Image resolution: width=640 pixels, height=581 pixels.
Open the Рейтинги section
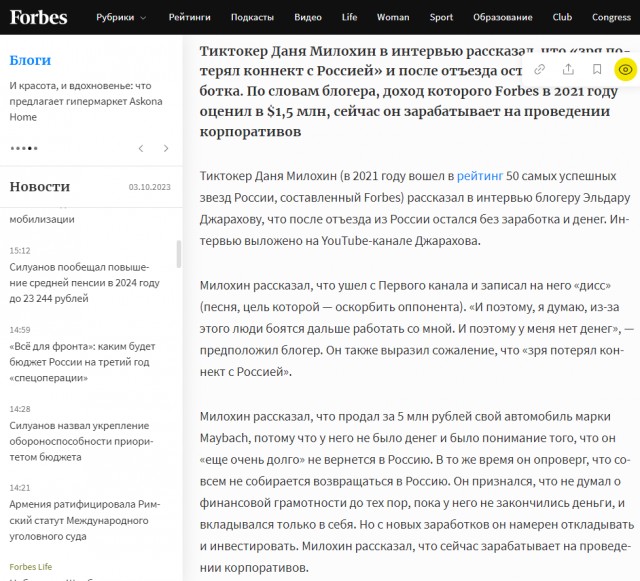click(189, 17)
